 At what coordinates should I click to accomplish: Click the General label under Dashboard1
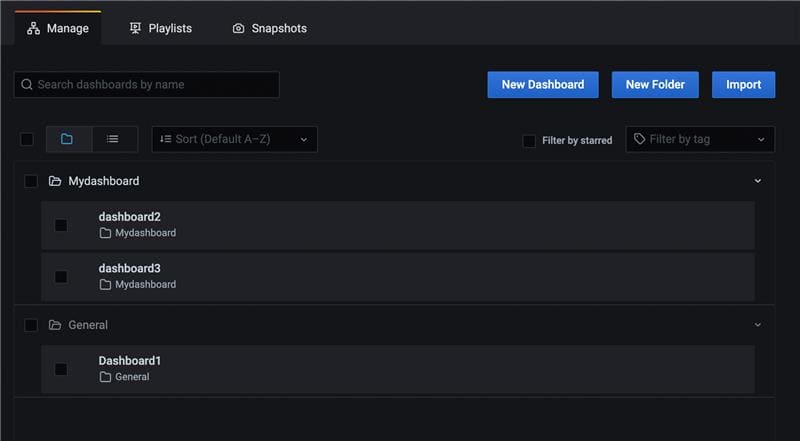click(132, 377)
